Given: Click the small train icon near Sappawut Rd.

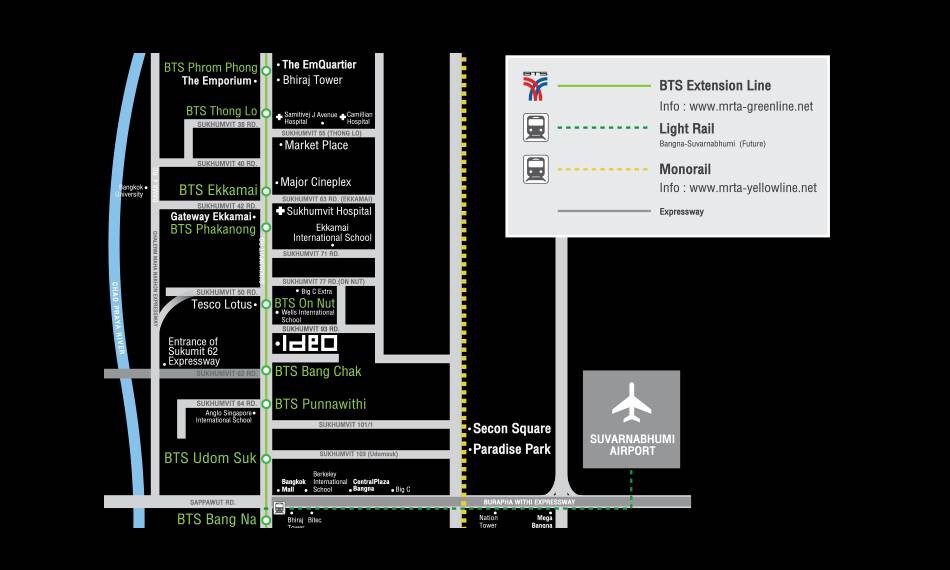Looking at the screenshot, I should (279, 508).
